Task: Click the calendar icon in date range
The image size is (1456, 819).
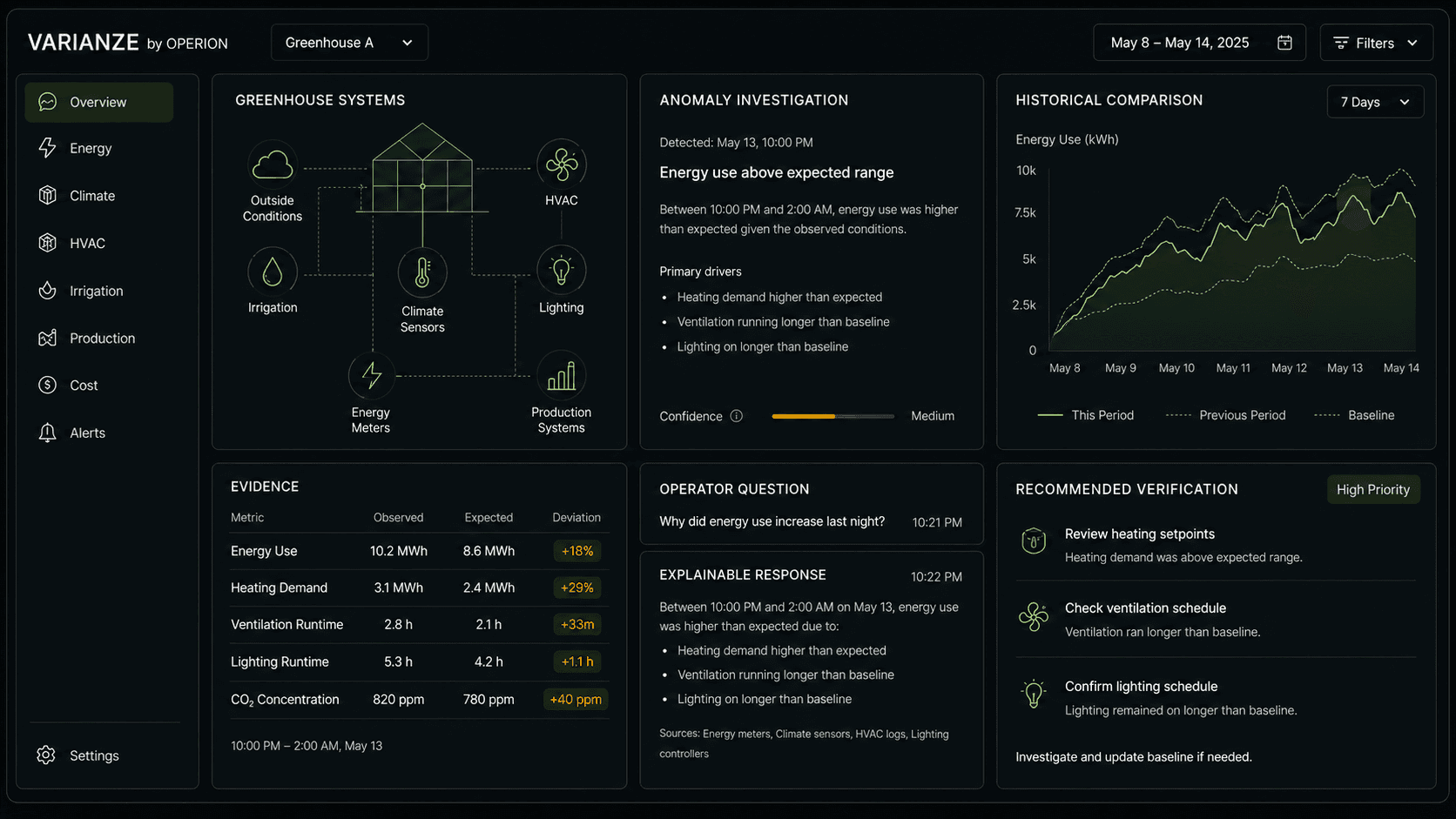Action: click(1284, 43)
